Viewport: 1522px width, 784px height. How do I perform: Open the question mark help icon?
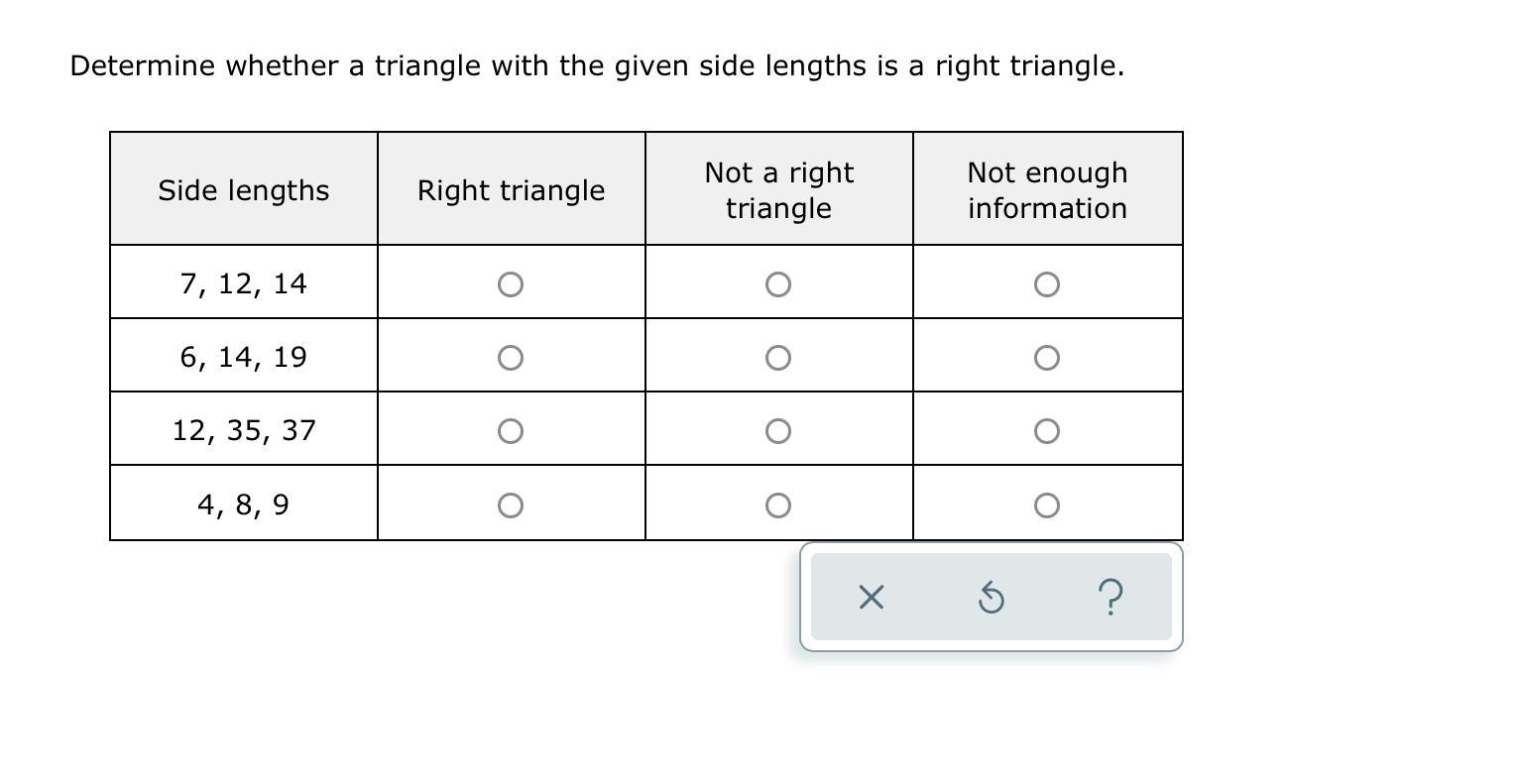(1112, 598)
